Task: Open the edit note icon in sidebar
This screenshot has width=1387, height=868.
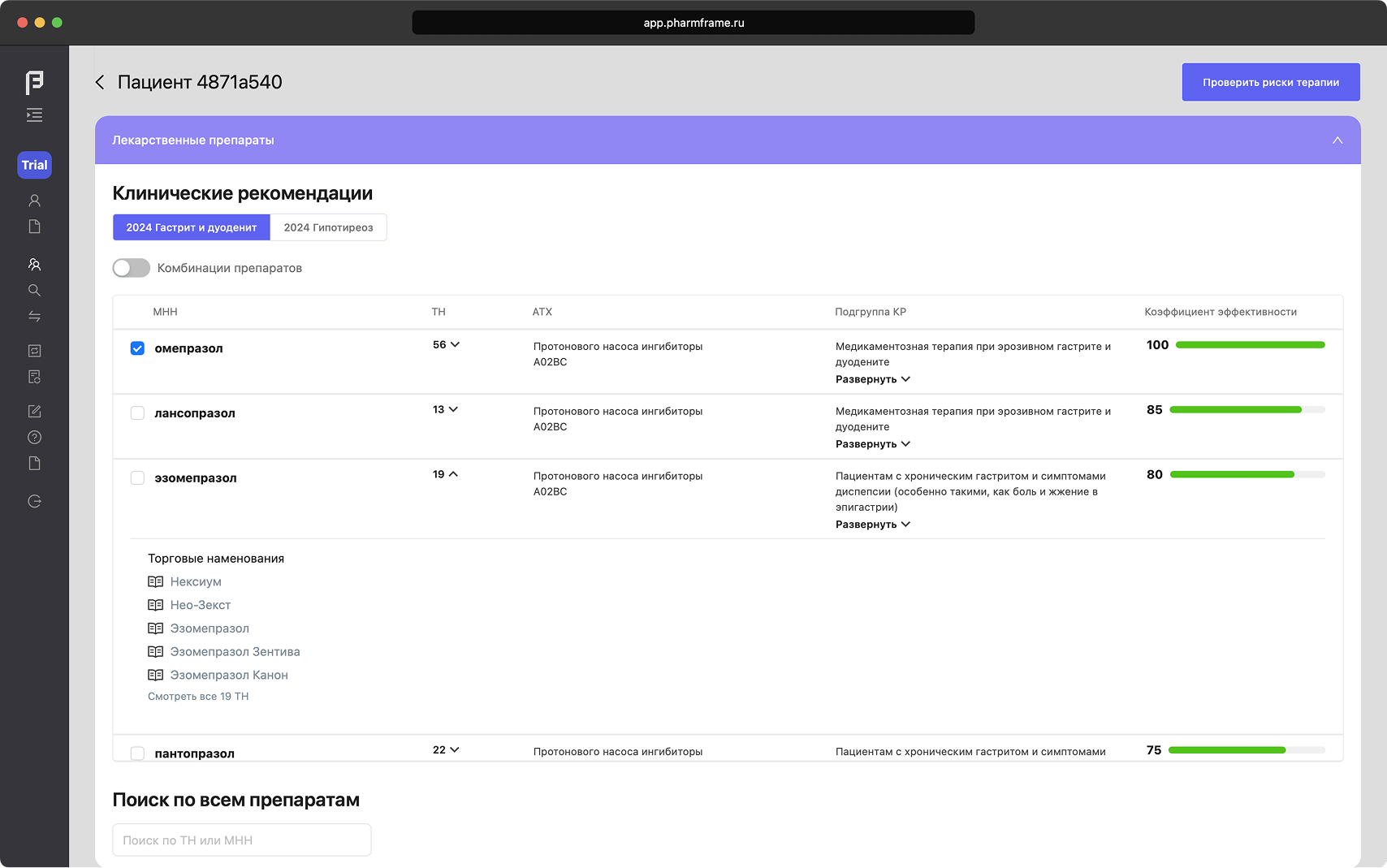Action: 34,412
